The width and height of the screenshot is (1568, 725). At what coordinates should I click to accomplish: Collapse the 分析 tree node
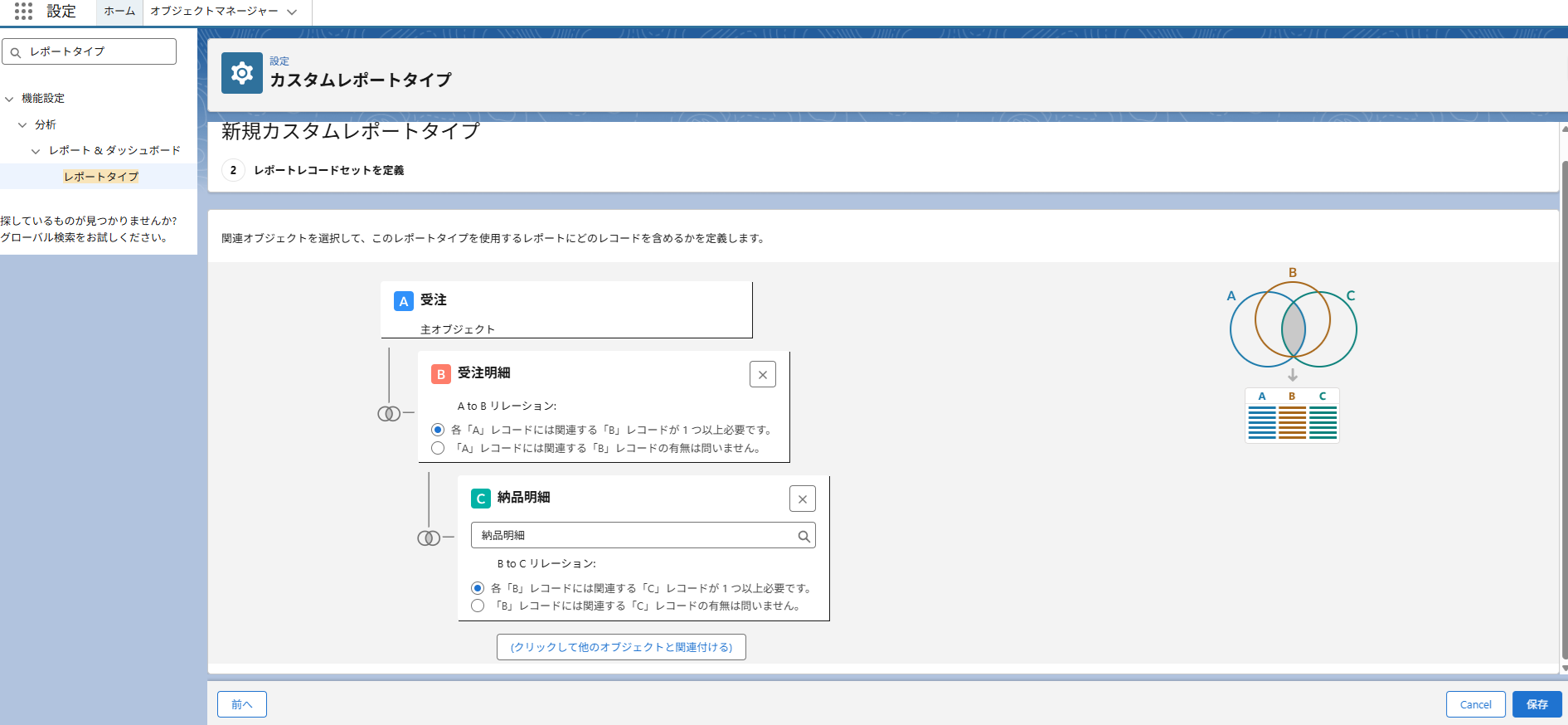click(22, 124)
